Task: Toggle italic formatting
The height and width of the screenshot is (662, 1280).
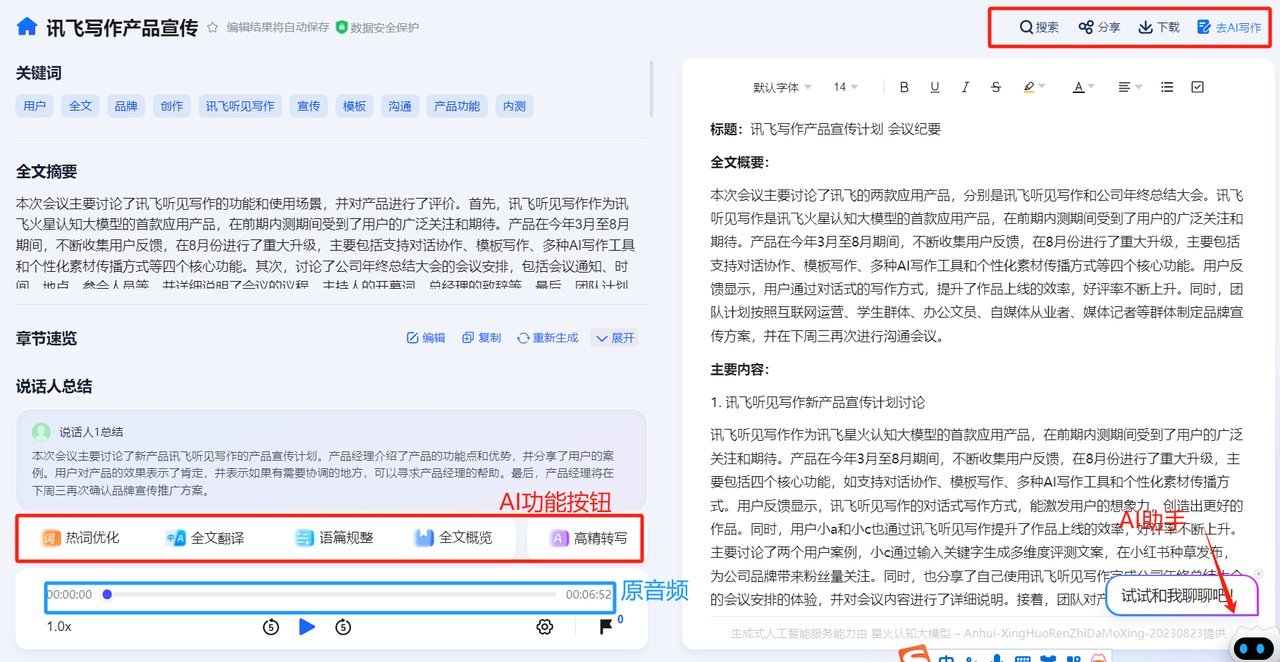Action: [965, 87]
